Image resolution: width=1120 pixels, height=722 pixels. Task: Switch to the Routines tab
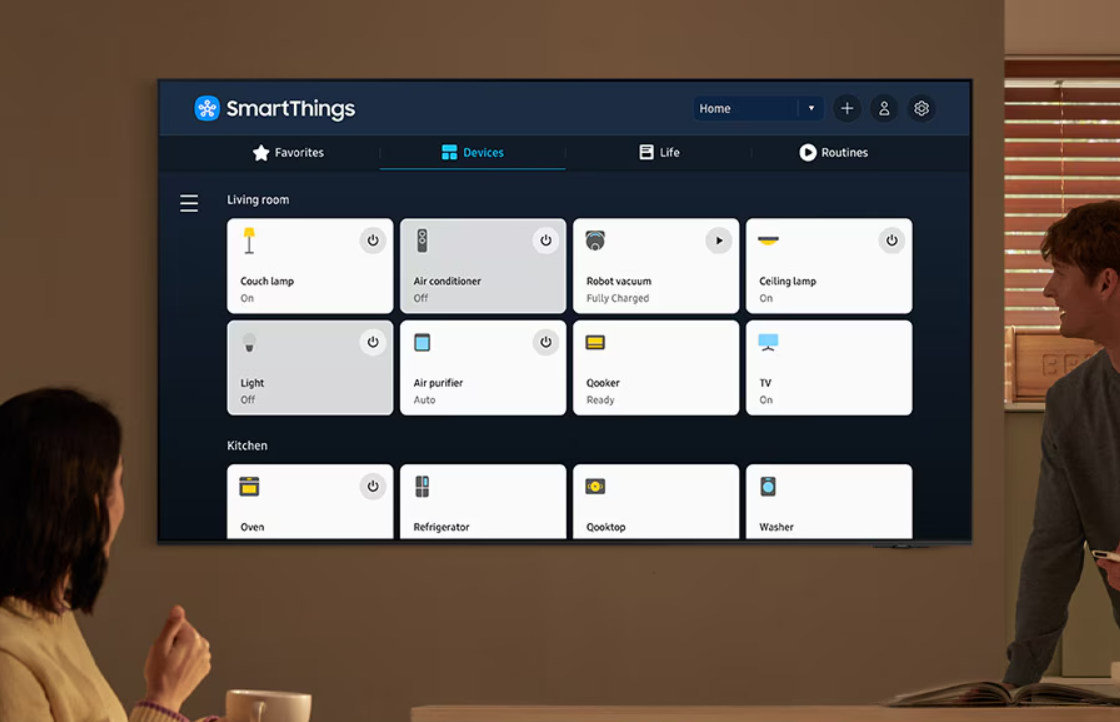tap(834, 152)
